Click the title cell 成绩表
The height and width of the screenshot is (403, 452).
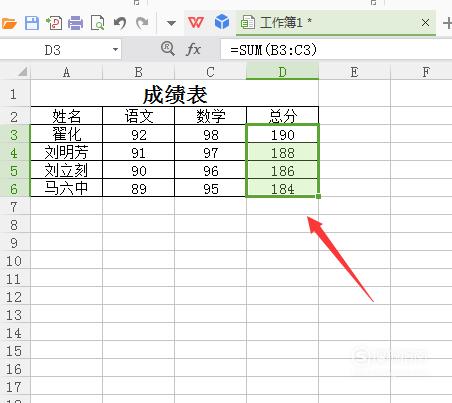(x=175, y=94)
